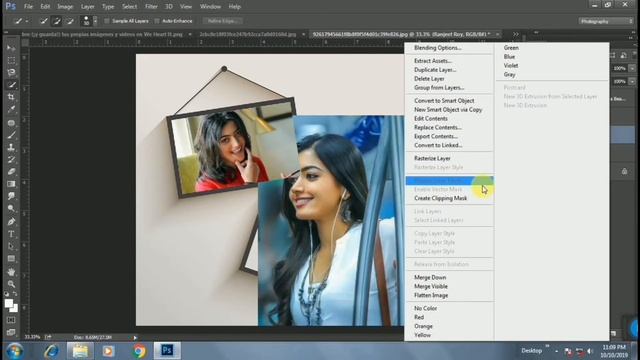Click the foreground color swatch
This screenshot has height=360, width=640.
9,303
